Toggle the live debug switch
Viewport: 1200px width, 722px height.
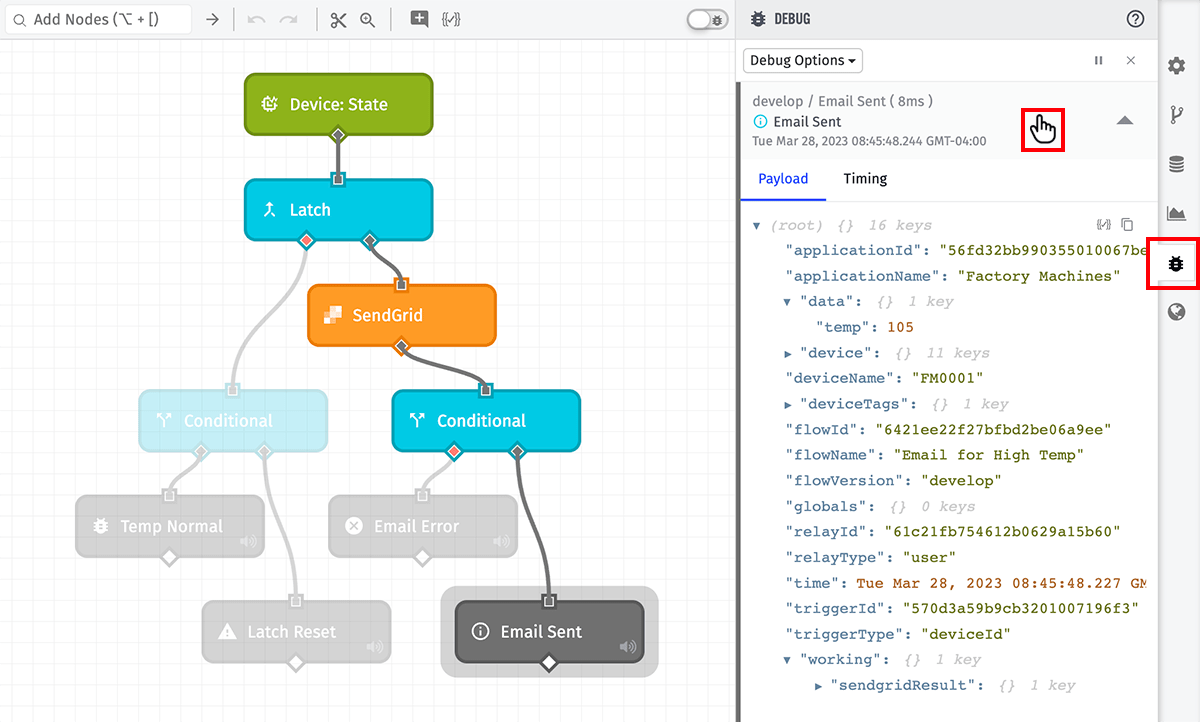708,20
